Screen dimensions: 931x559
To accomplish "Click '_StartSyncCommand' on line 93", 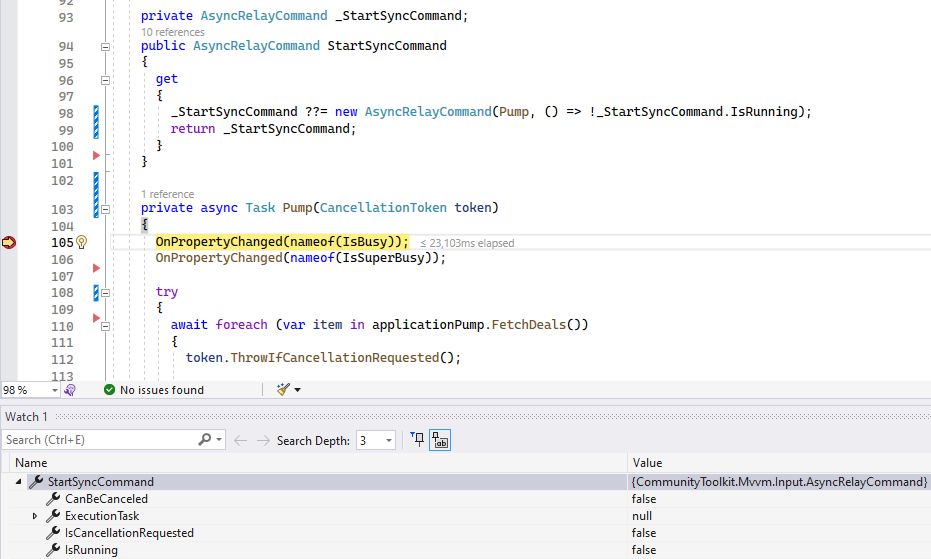I will (398, 15).
